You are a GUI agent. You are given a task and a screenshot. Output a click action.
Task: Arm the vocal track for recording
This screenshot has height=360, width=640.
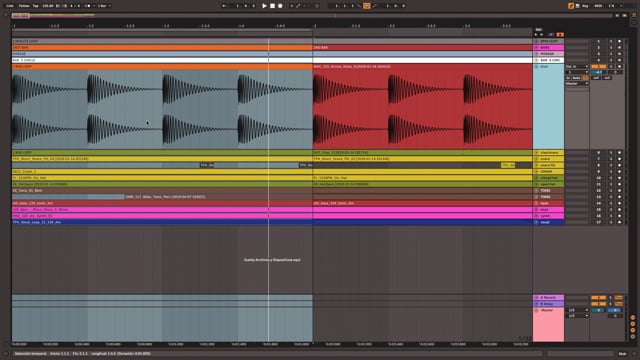click(619, 222)
